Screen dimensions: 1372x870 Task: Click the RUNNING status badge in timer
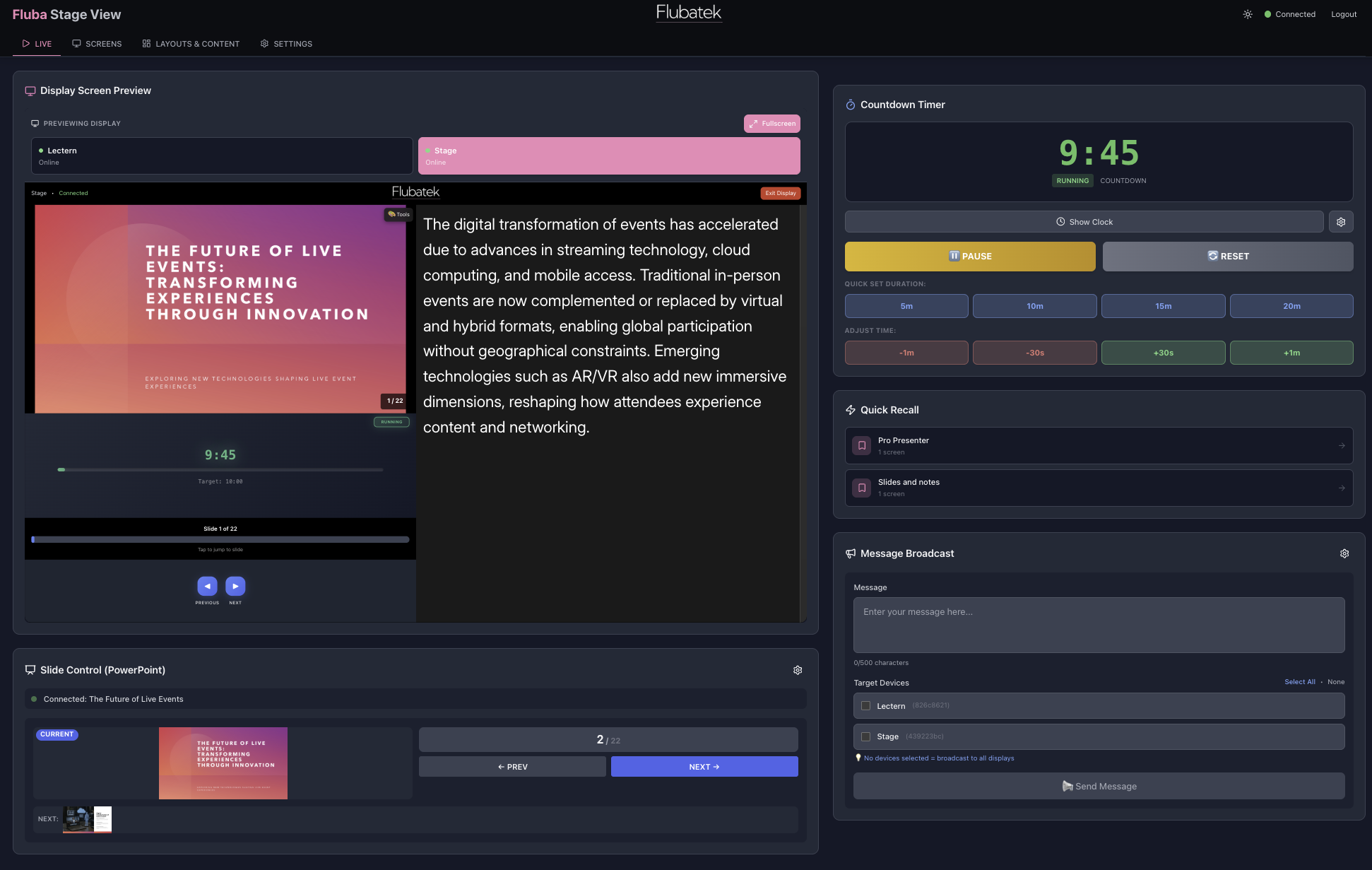pos(1072,181)
